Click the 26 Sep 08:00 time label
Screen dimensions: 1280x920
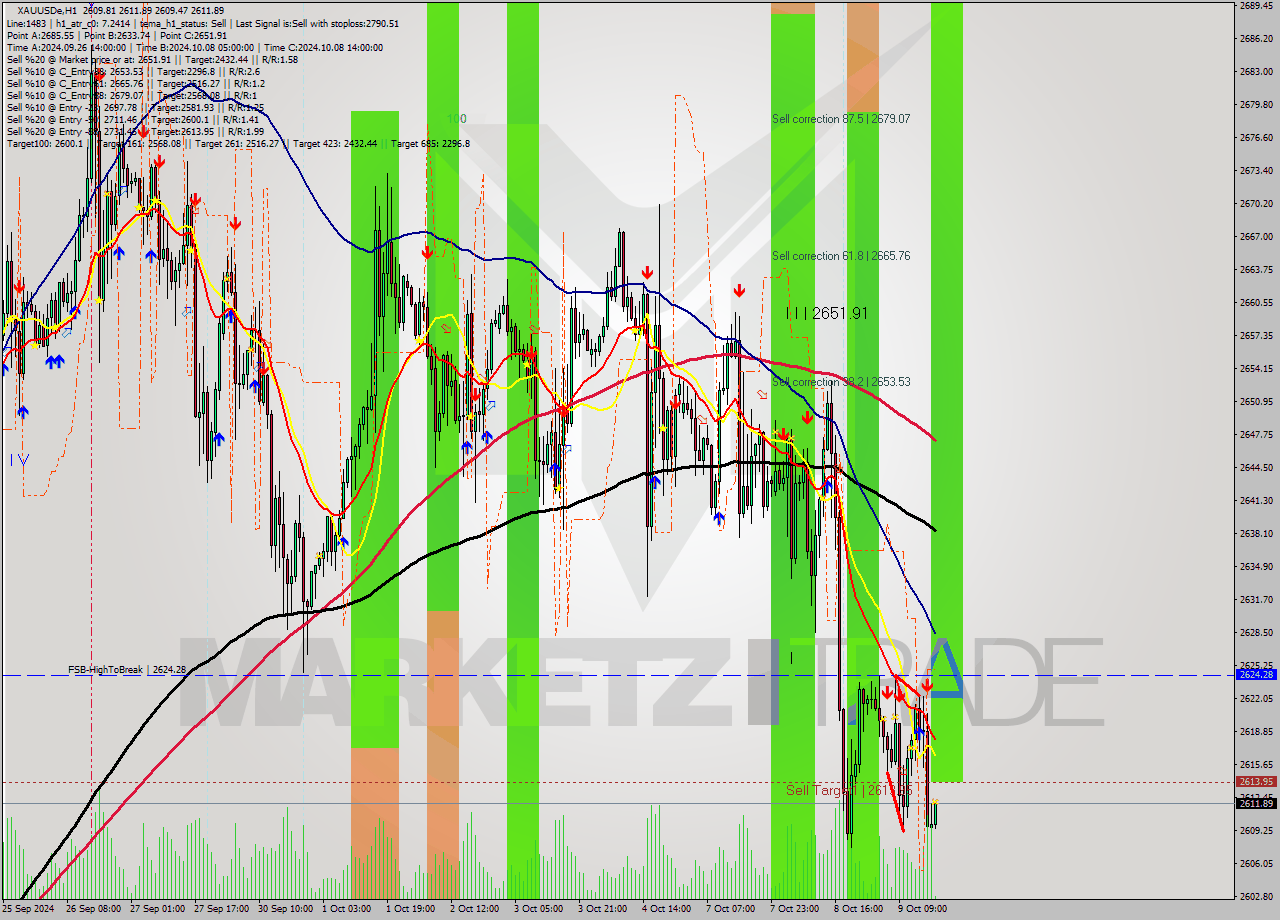coord(93,909)
